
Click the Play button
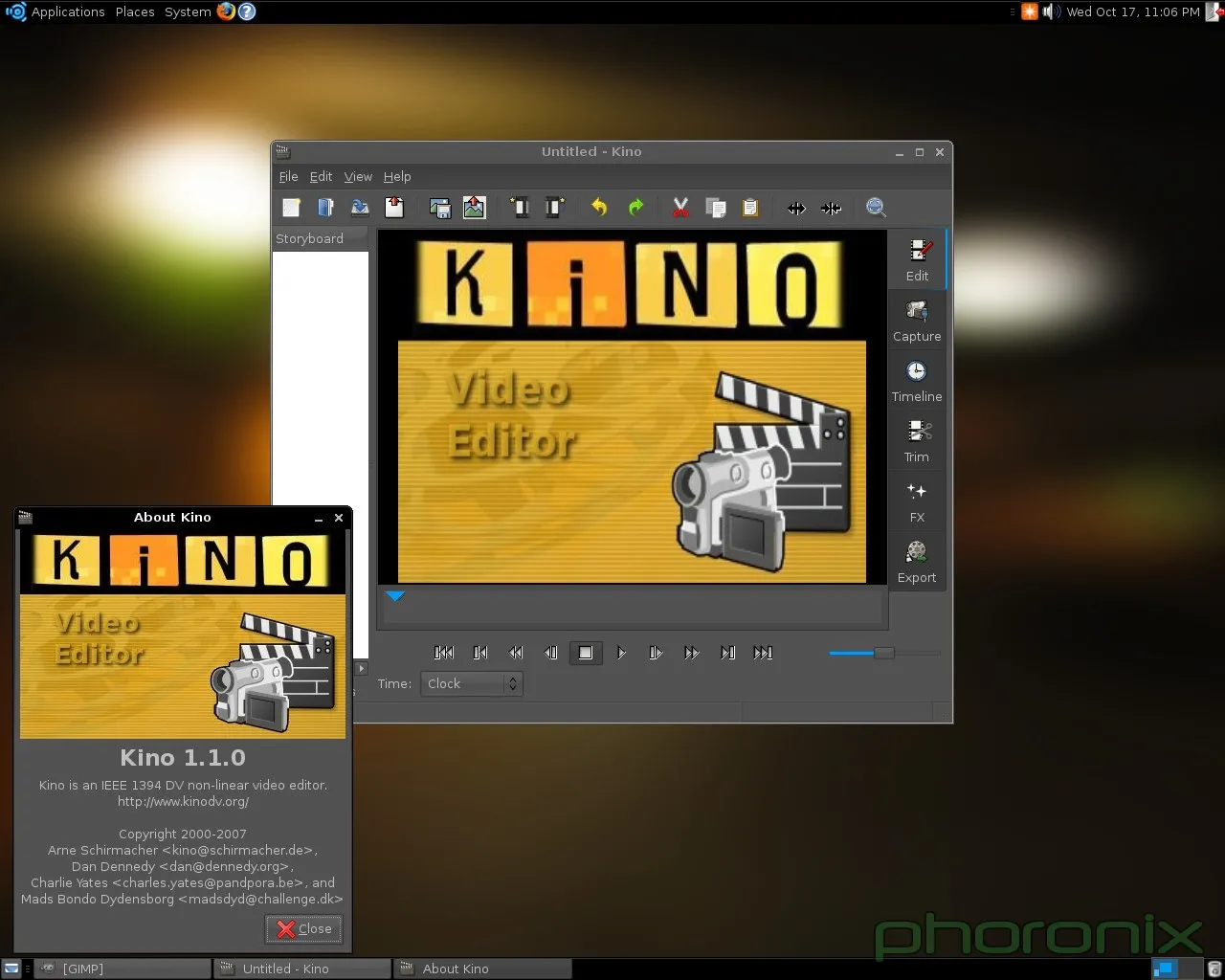click(621, 653)
